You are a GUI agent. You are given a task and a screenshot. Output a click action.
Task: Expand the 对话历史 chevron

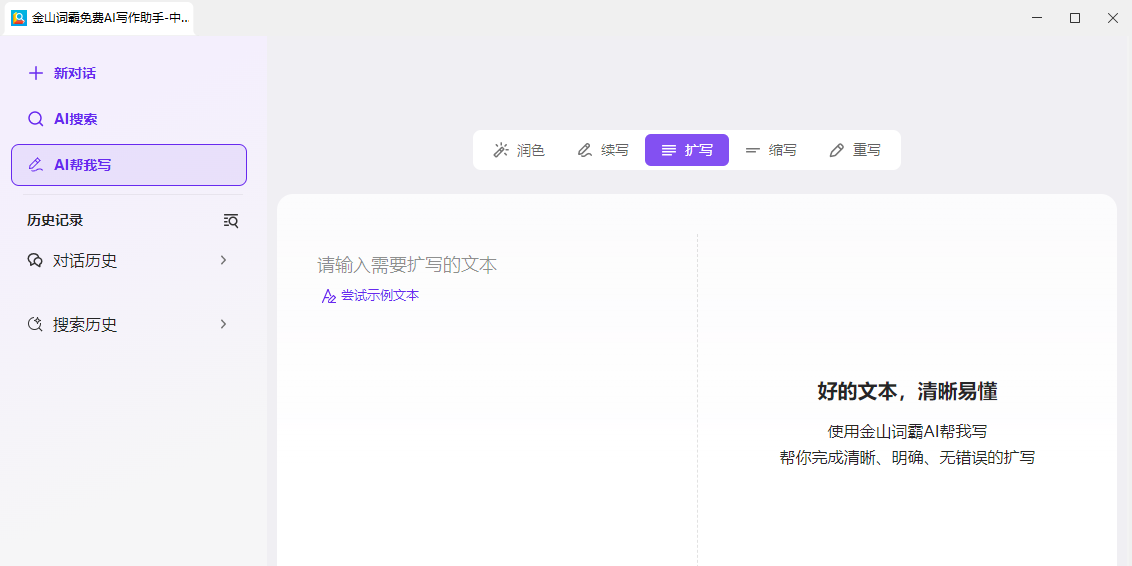[x=224, y=261]
